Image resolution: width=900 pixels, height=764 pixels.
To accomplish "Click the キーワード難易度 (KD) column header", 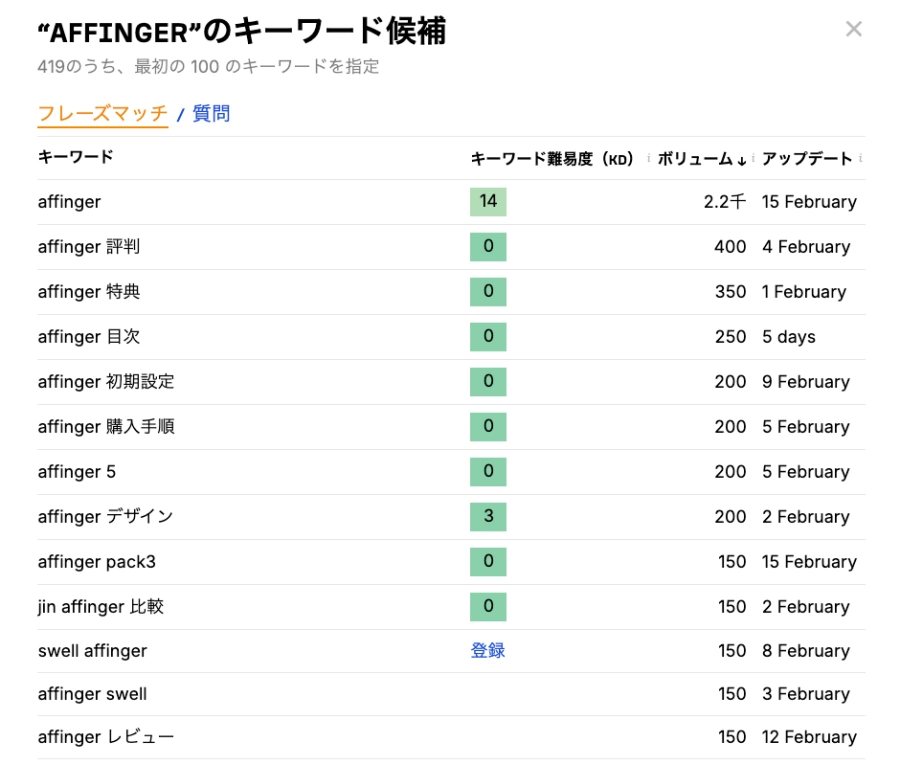I will pos(552,158).
